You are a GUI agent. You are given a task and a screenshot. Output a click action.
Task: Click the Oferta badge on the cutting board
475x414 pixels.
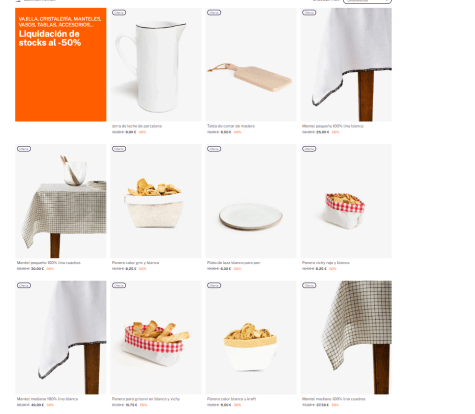214,13
